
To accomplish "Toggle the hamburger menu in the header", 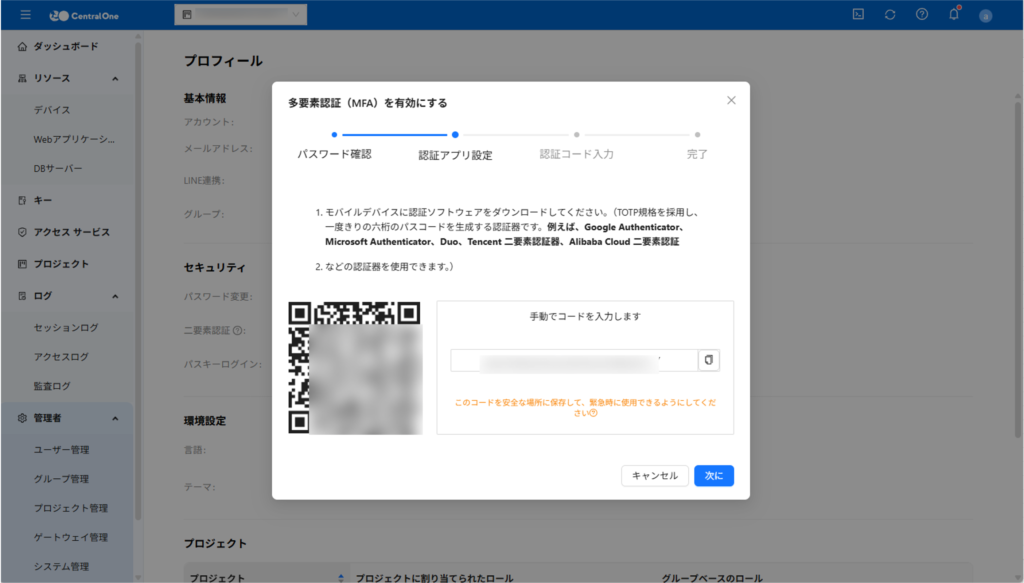I will coord(25,15).
